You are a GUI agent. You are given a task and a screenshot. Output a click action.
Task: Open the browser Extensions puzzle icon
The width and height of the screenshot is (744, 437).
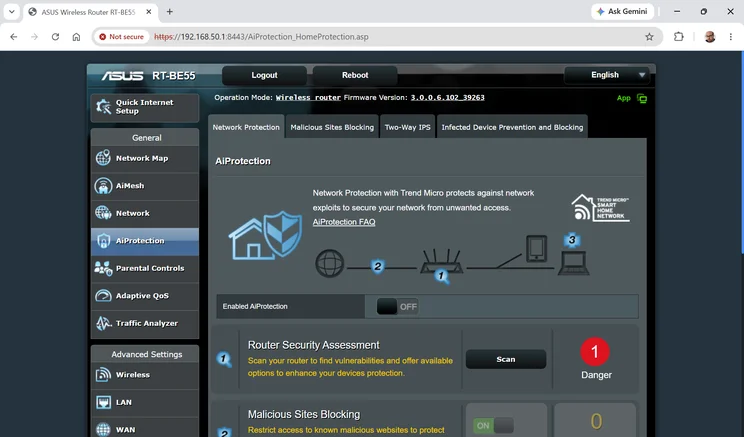[x=679, y=37]
